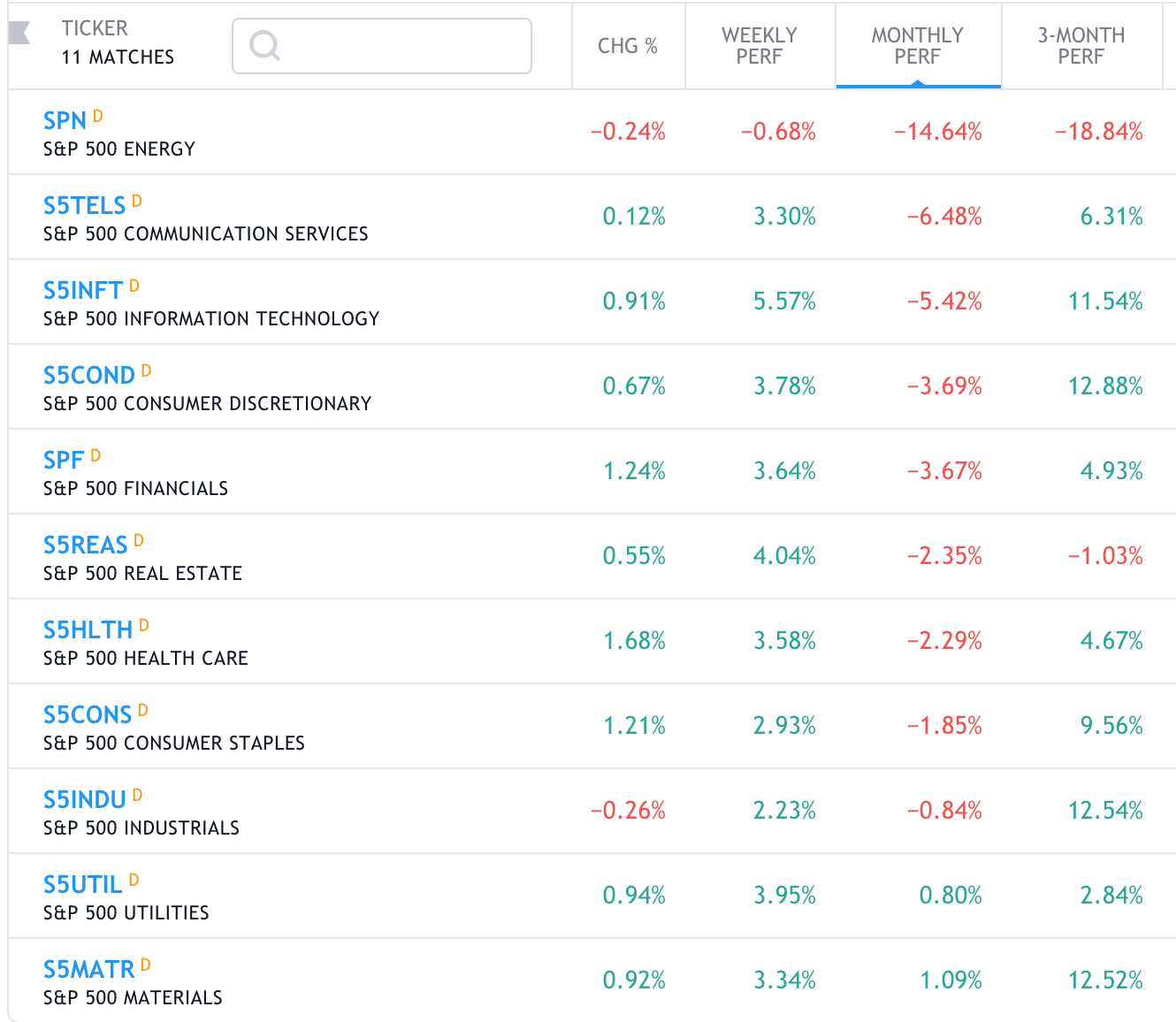Click the flag icon beside TICKER header
The width and height of the screenshot is (1176, 1022).
tap(19, 34)
